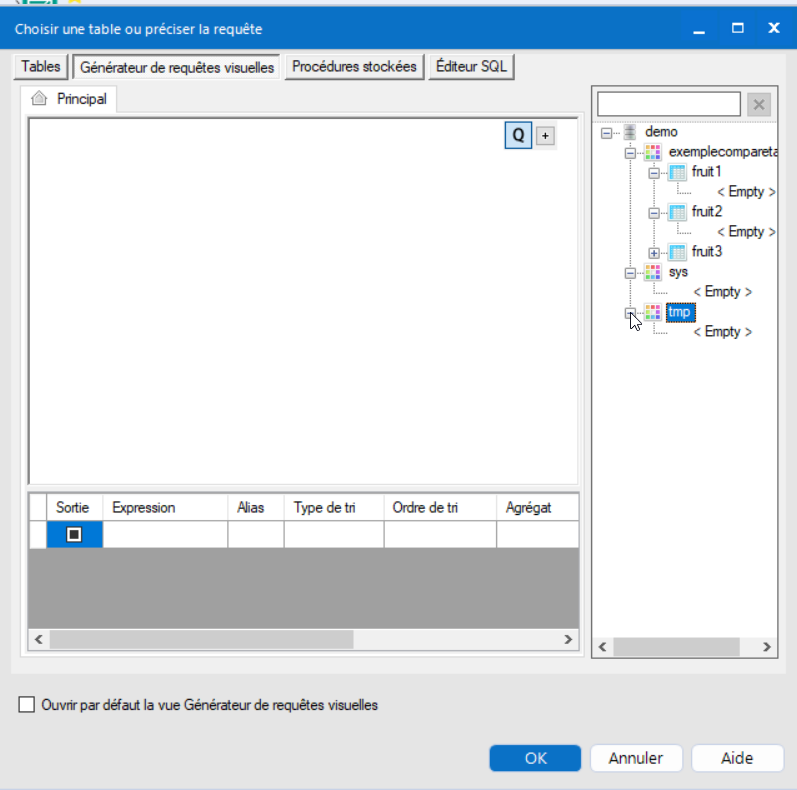Click the Alias column header

click(x=256, y=507)
